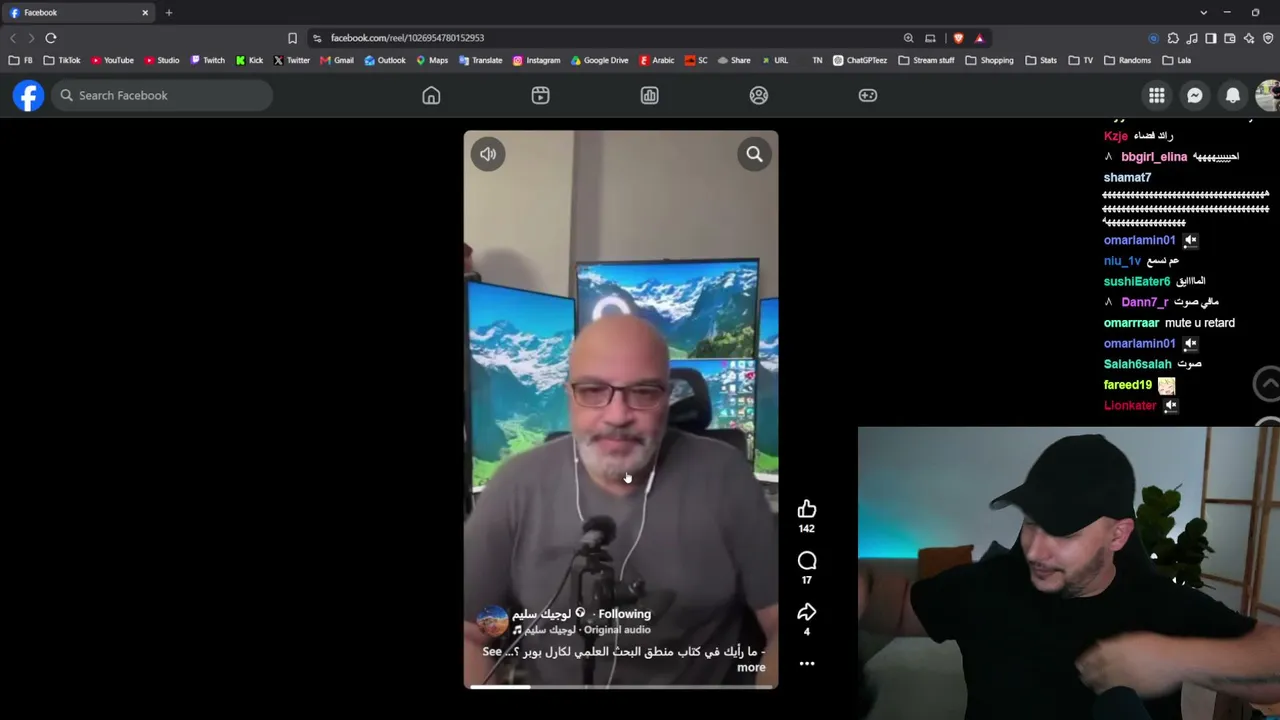Open a new browser tab
Screen dimensions: 1280x720
click(169, 13)
